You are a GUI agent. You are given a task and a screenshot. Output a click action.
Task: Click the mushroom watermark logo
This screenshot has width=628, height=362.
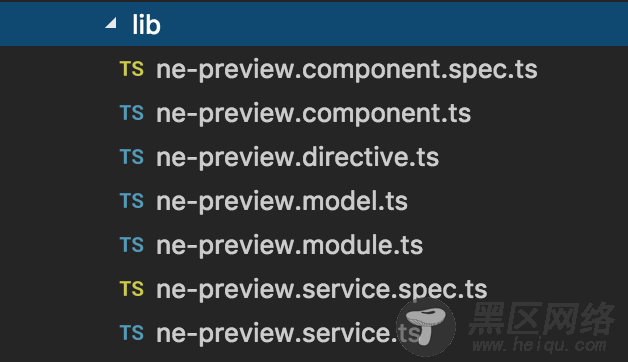pyautogui.click(x=426, y=327)
